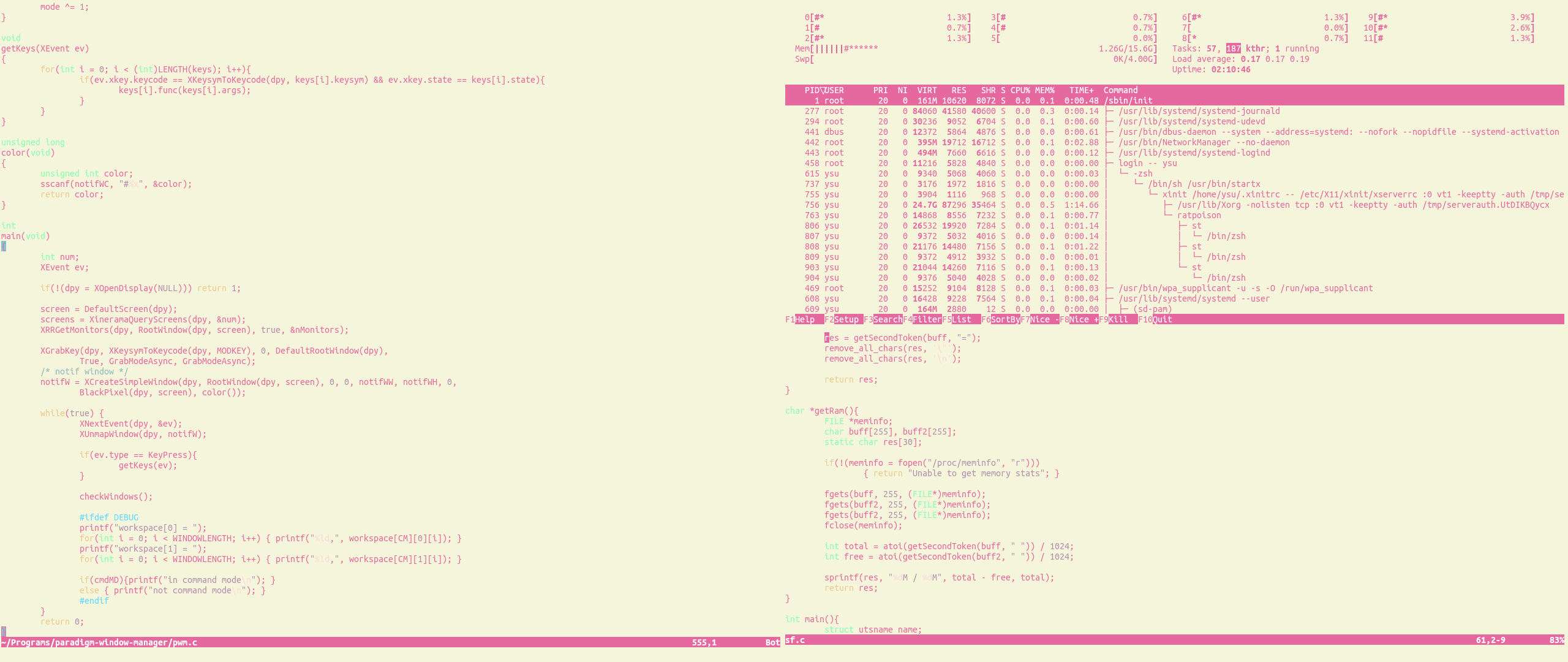Click F10 Quit in htop

pyautogui.click(x=1155, y=319)
